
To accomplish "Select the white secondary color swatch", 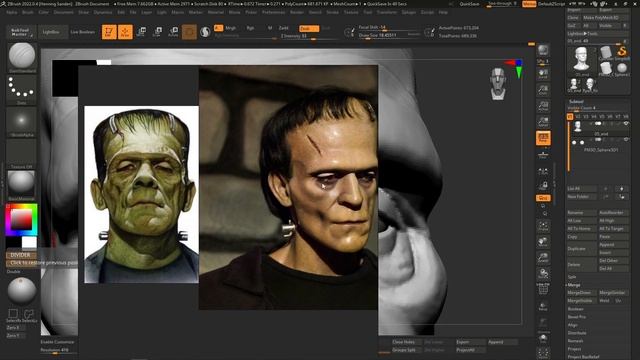I will point(29,242).
